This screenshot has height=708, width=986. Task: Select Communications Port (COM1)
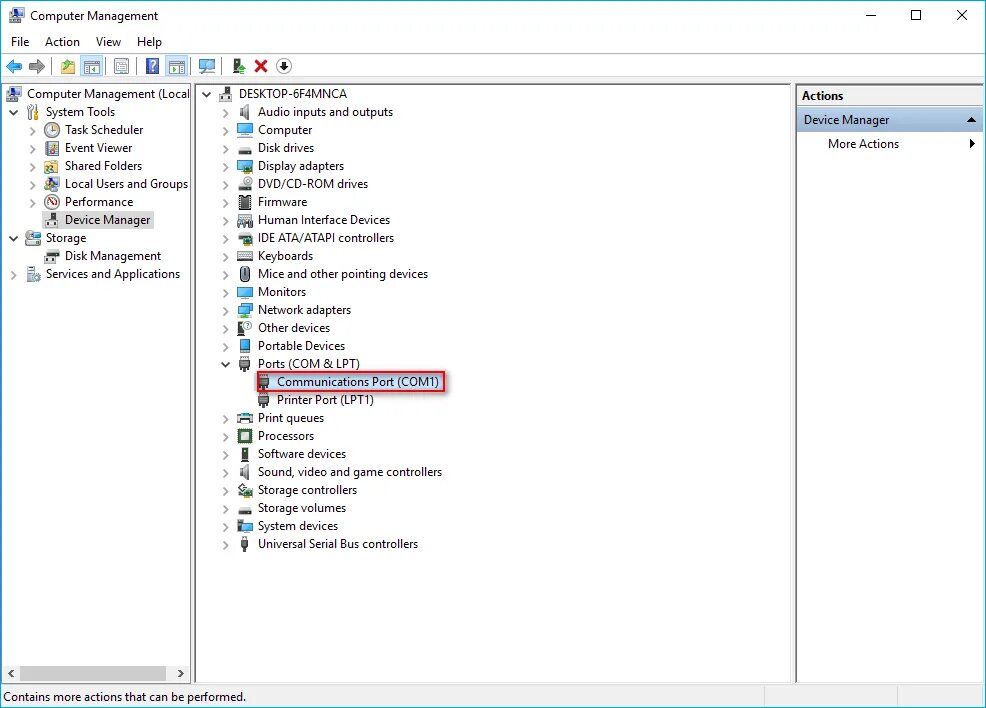click(358, 382)
